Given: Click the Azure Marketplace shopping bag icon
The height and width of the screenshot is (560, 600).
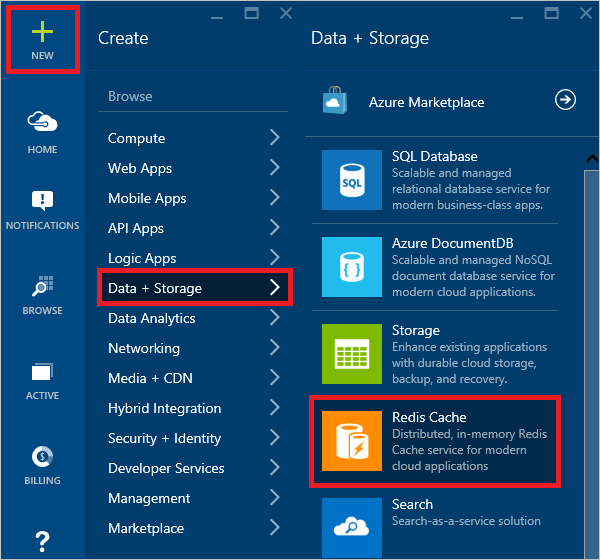Looking at the screenshot, I should point(335,100).
